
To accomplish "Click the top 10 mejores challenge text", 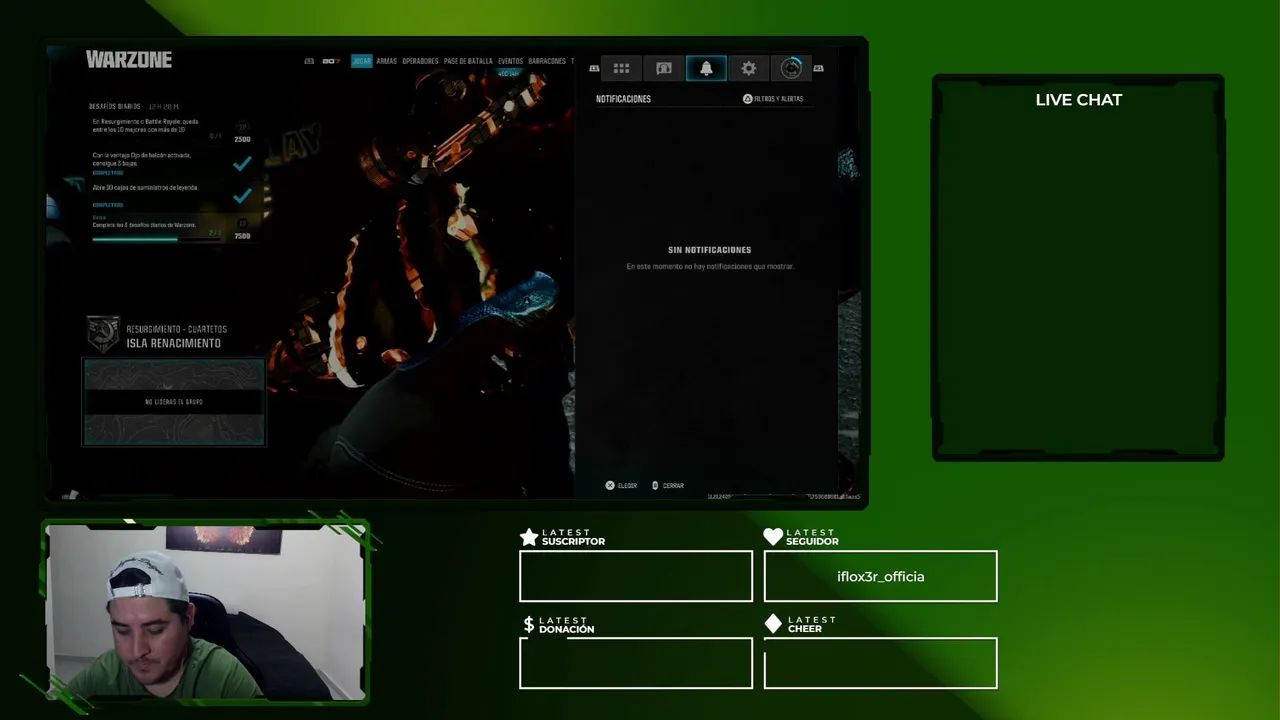I will (146, 125).
